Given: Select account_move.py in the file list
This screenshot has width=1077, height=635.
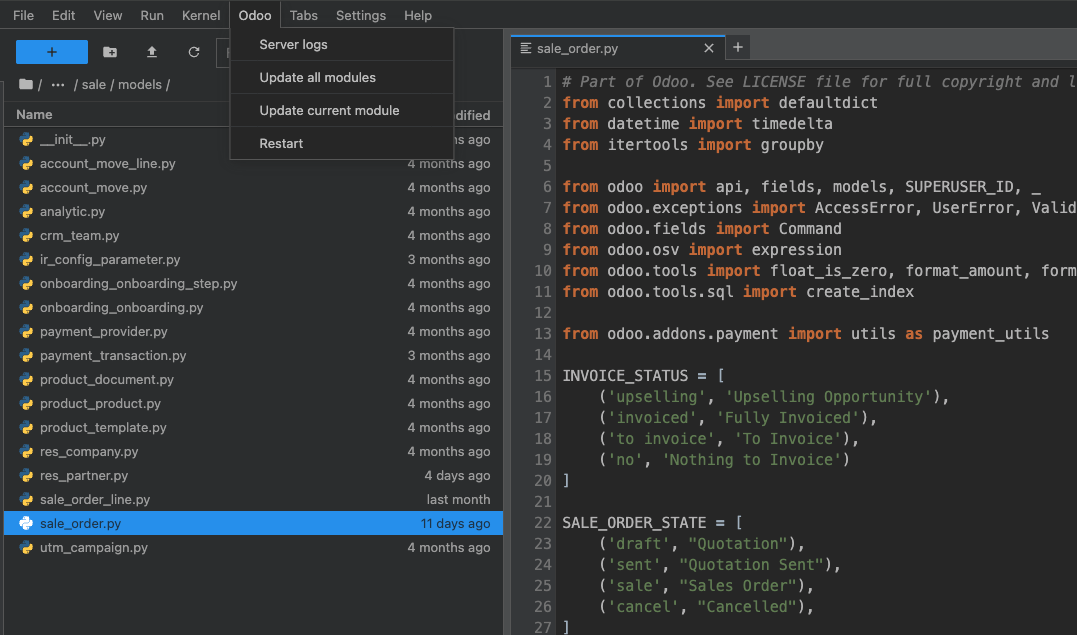Looking at the screenshot, I should click(93, 188).
